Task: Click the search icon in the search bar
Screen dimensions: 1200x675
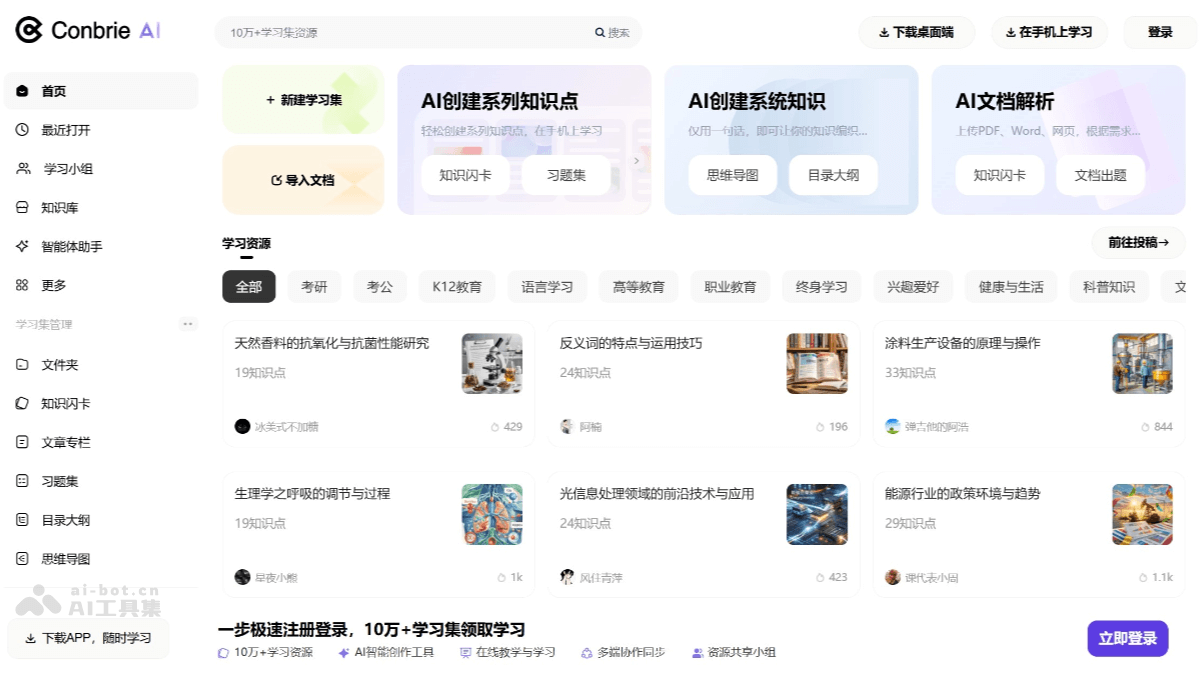Action: [x=599, y=32]
